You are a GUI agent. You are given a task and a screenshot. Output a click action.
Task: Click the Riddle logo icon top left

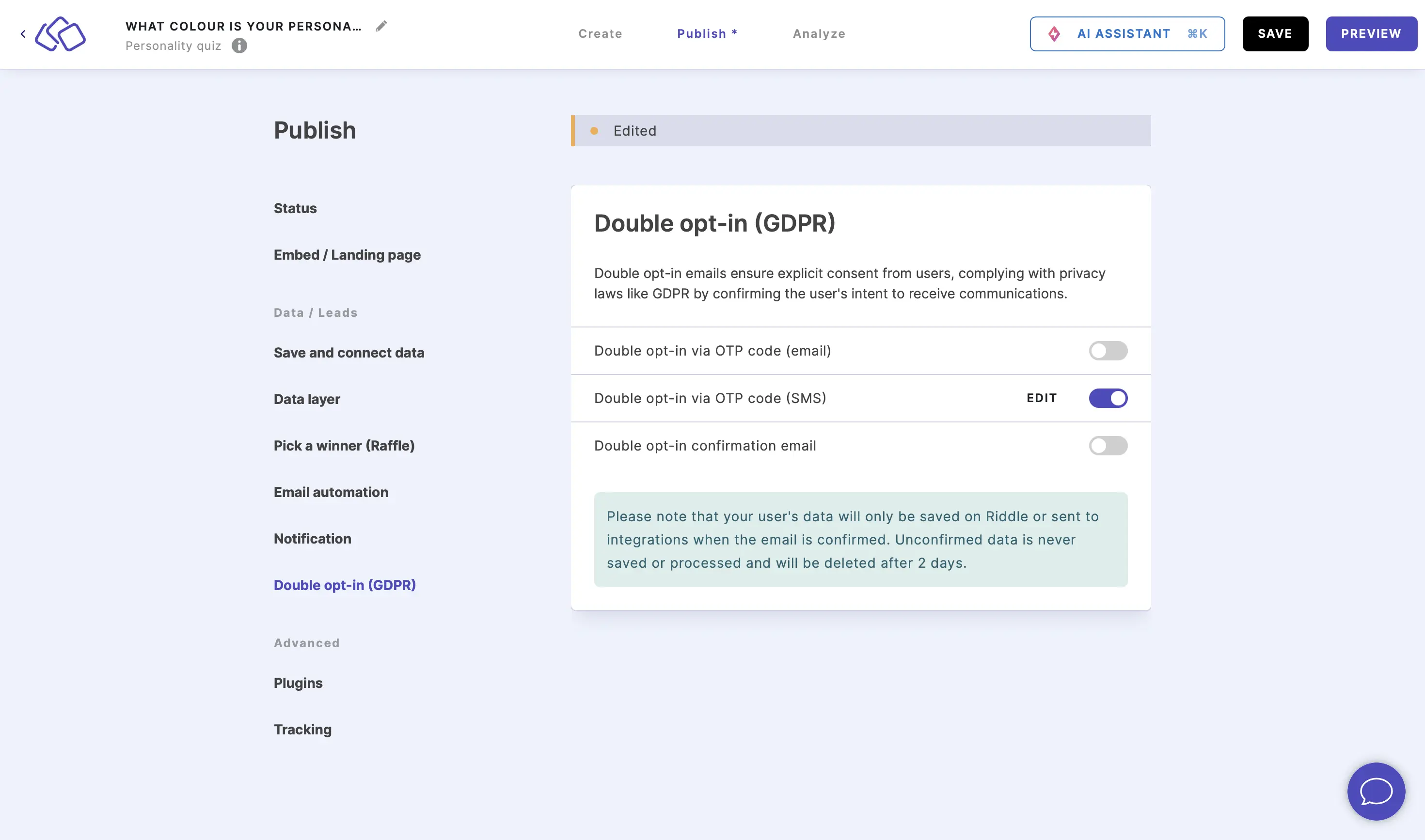coord(60,32)
